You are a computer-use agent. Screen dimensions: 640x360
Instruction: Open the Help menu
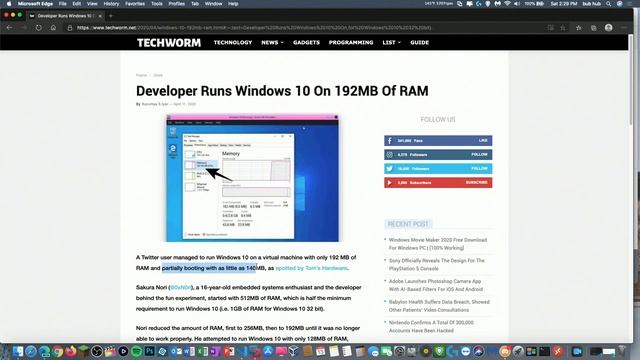[233, 4]
